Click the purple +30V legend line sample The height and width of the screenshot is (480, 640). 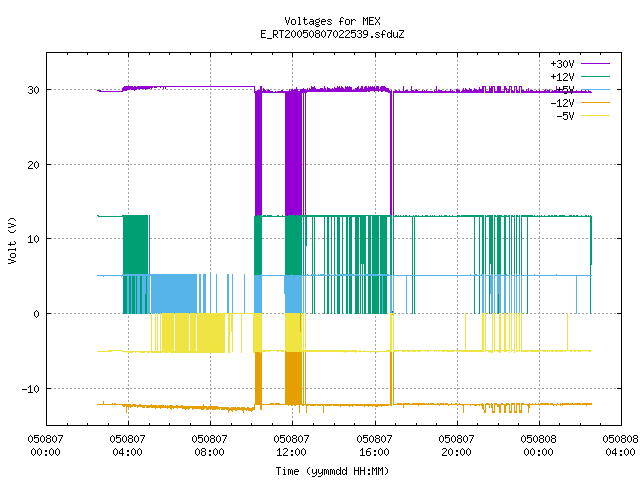595,64
